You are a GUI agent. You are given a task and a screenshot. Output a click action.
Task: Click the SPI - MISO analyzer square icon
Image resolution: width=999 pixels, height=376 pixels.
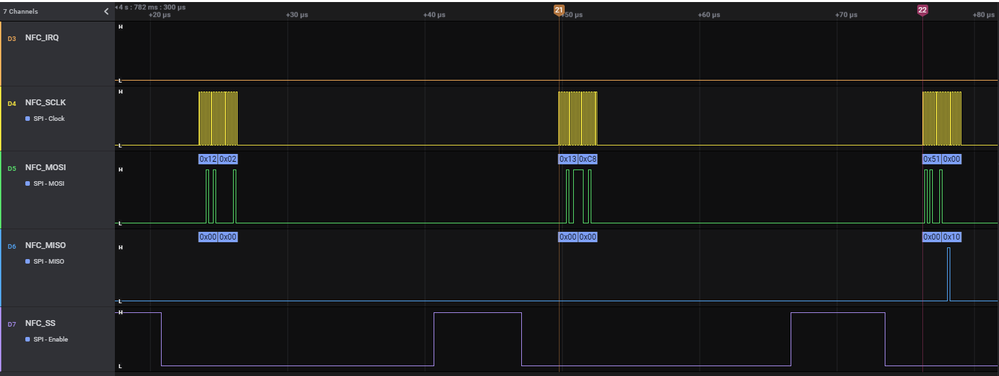coord(27,262)
